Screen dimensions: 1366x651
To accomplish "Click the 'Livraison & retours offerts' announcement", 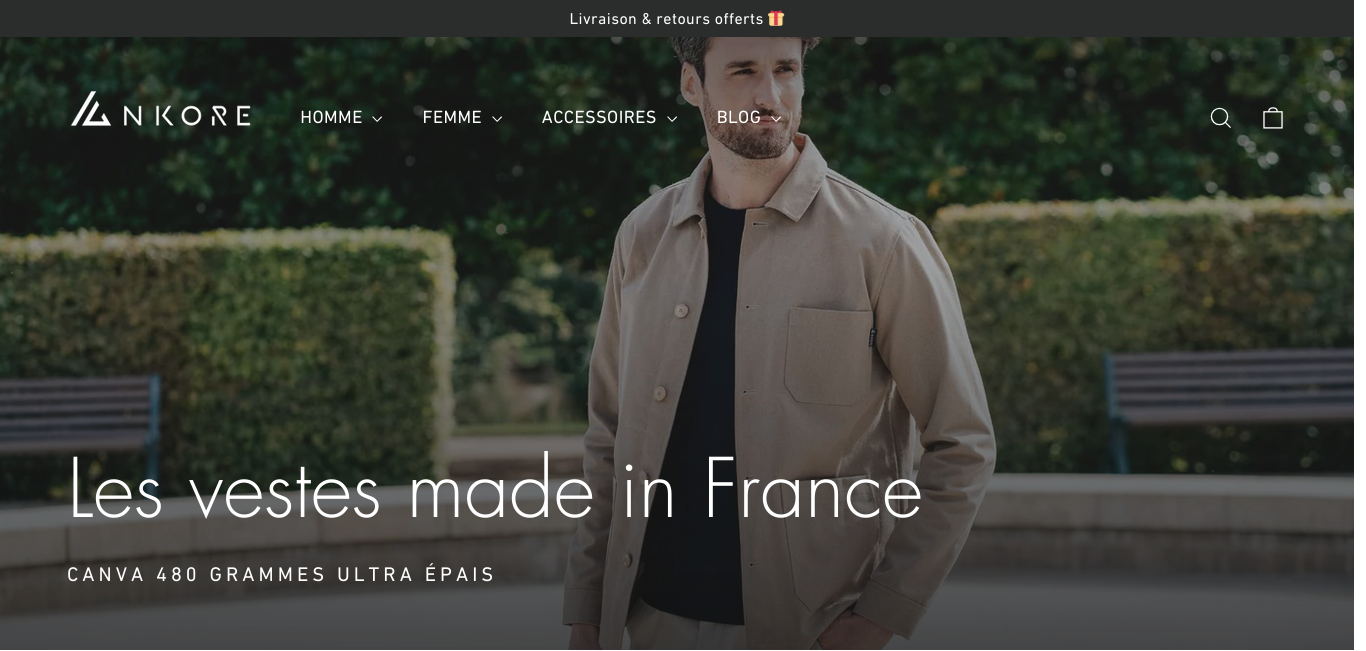I will 666,19.
